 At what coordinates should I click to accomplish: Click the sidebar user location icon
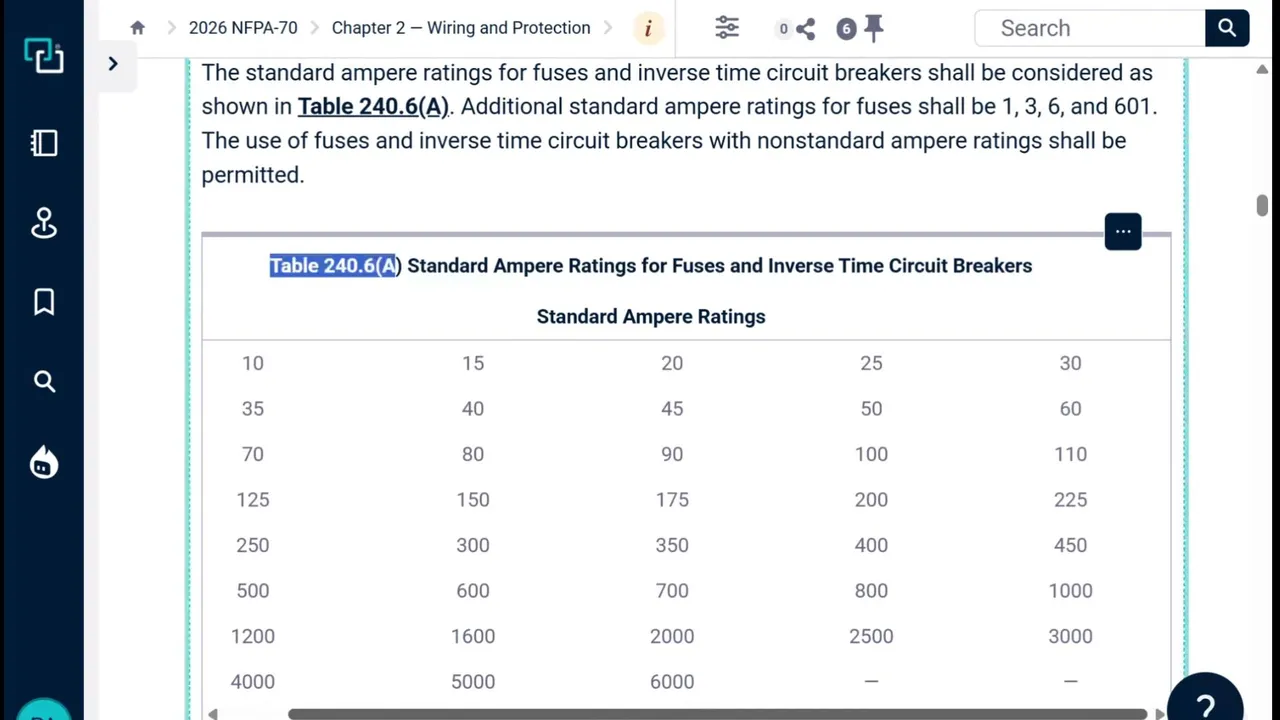[44, 223]
